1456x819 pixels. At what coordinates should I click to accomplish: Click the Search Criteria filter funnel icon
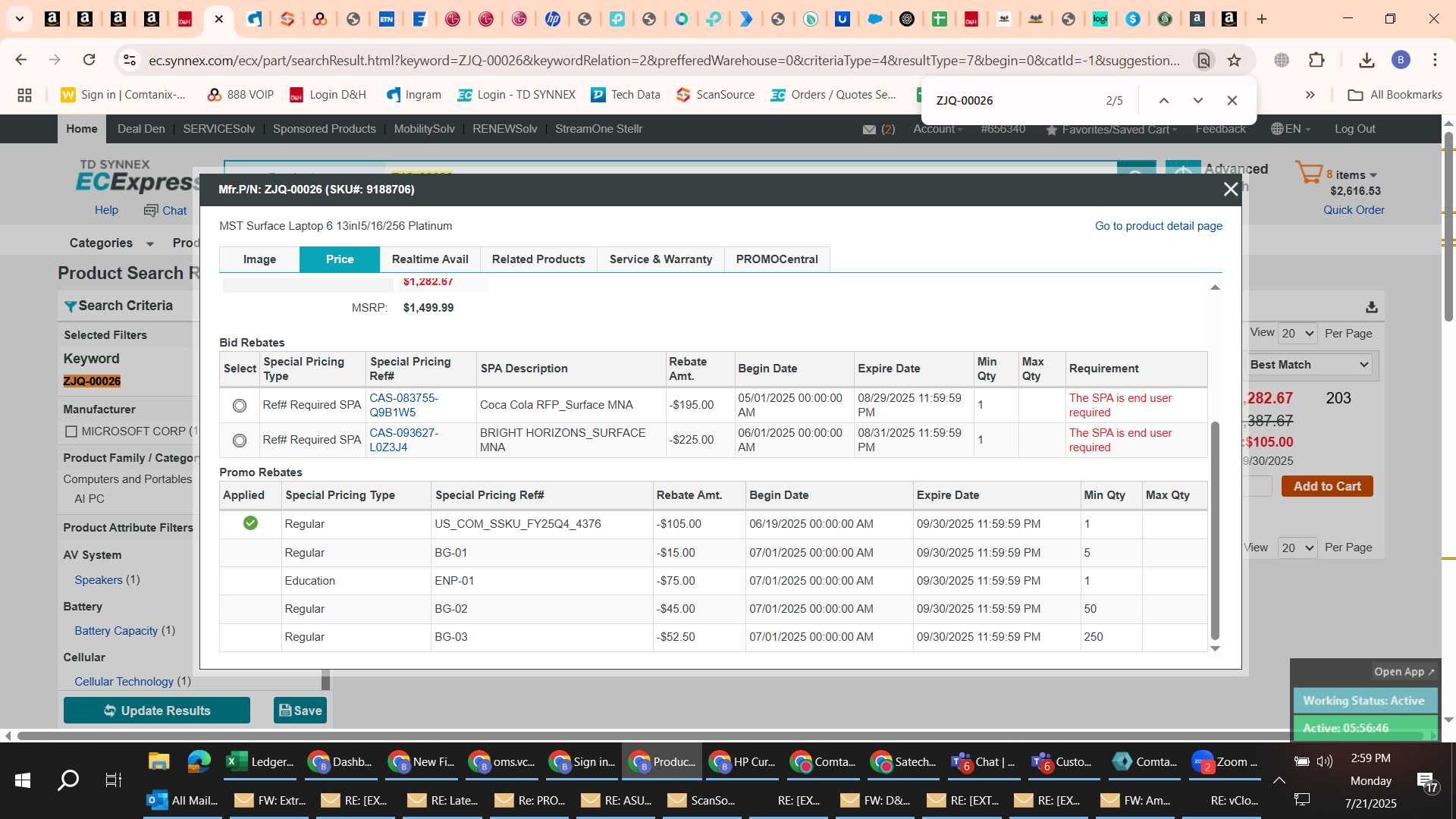(70, 306)
